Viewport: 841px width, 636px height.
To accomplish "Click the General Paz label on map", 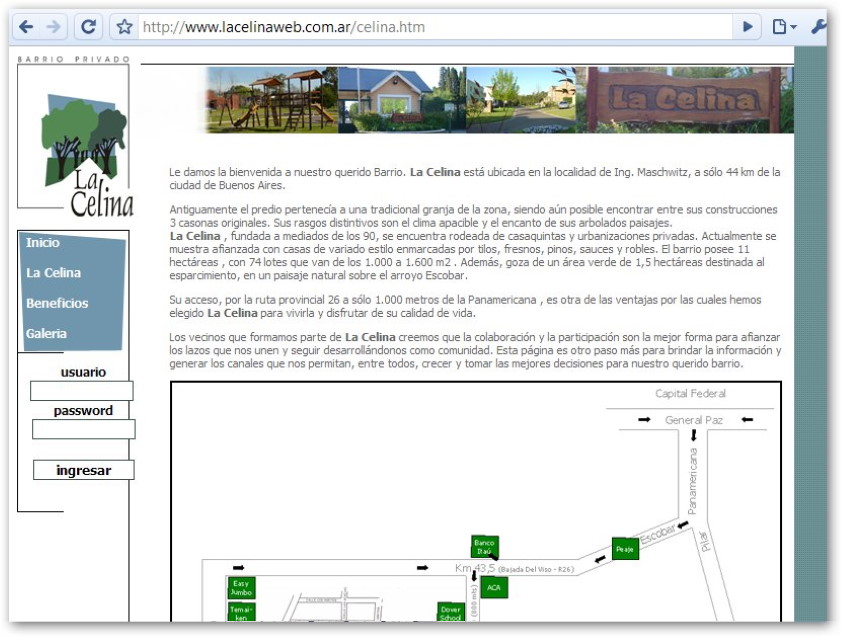I will pos(694,420).
